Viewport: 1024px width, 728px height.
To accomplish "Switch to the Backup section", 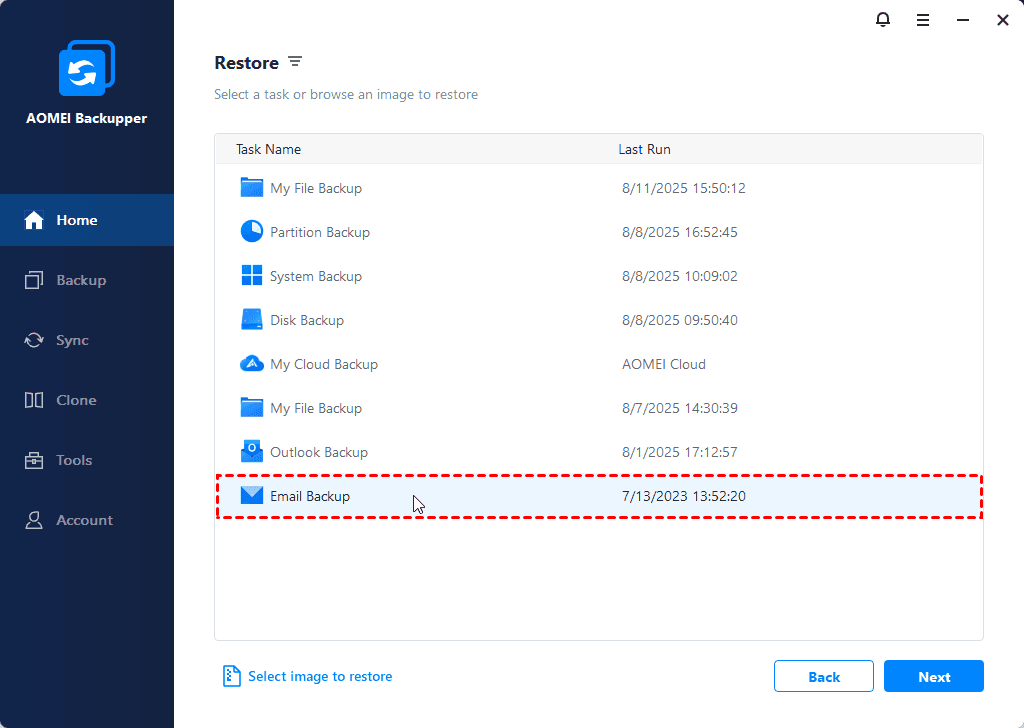I will [x=80, y=280].
